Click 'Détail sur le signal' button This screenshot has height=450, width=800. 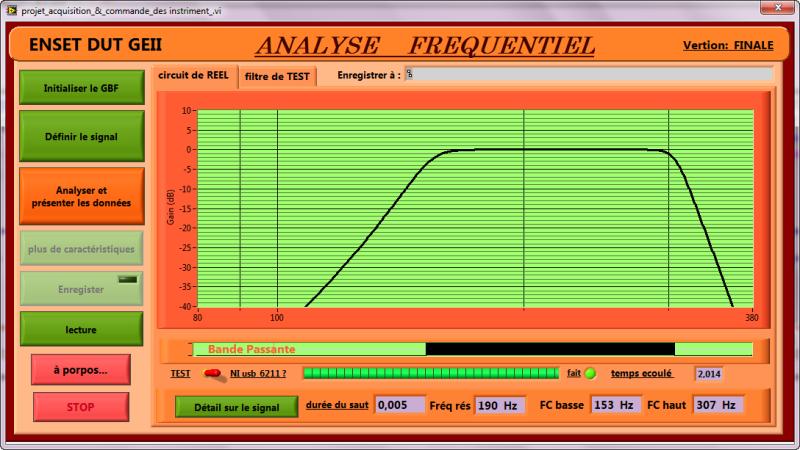[x=237, y=406]
